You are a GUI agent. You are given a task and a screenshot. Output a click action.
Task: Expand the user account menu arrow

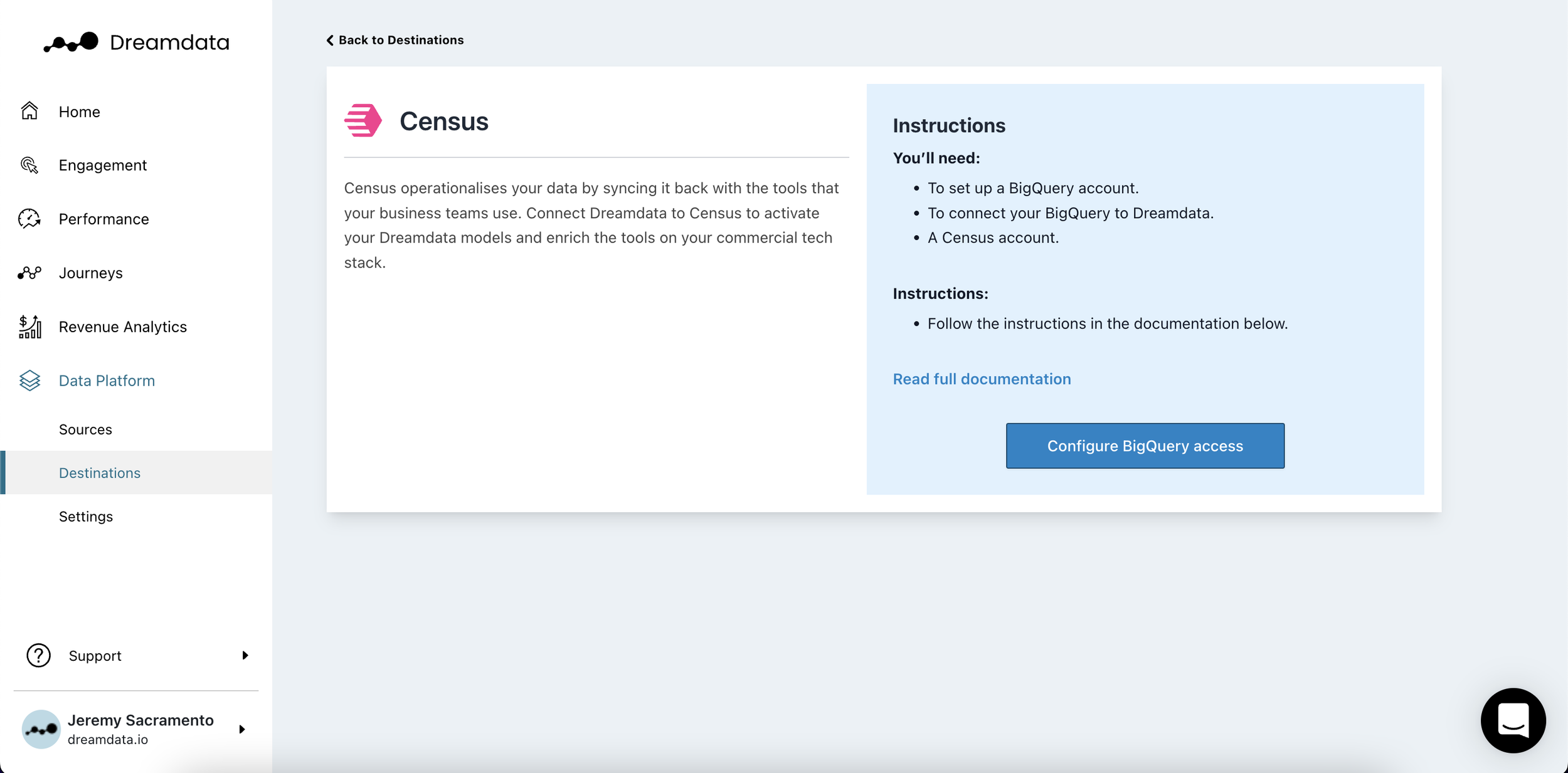(242, 729)
